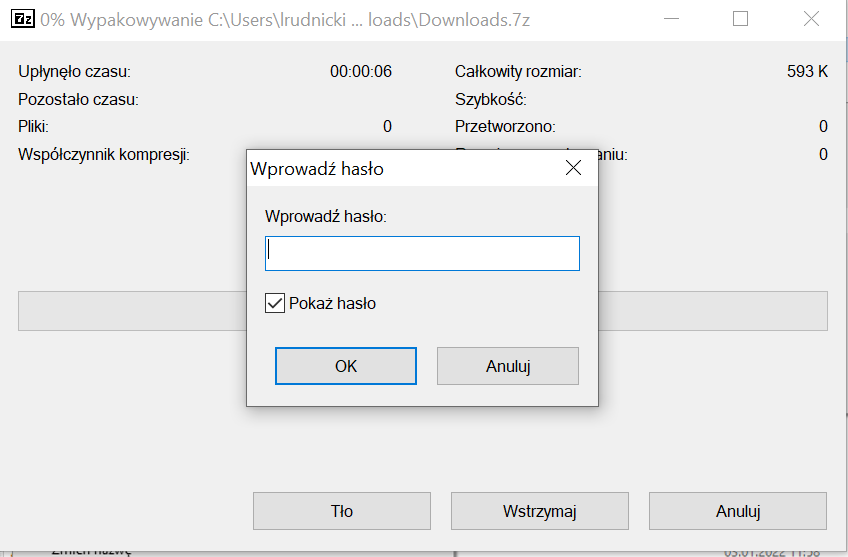Image resolution: width=848 pixels, height=557 pixels.
Task: Click the extraction progress bar
Action: click(423, 311)
